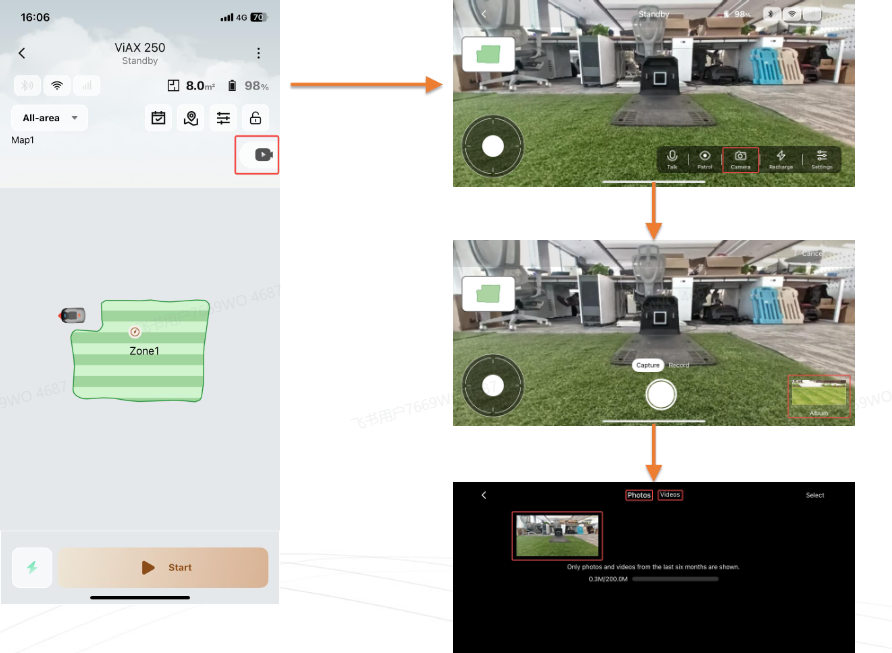Screen dimensions: 892x653
Task: Tap the Bluetooth status icon on main screen
Action: (27, 85)
